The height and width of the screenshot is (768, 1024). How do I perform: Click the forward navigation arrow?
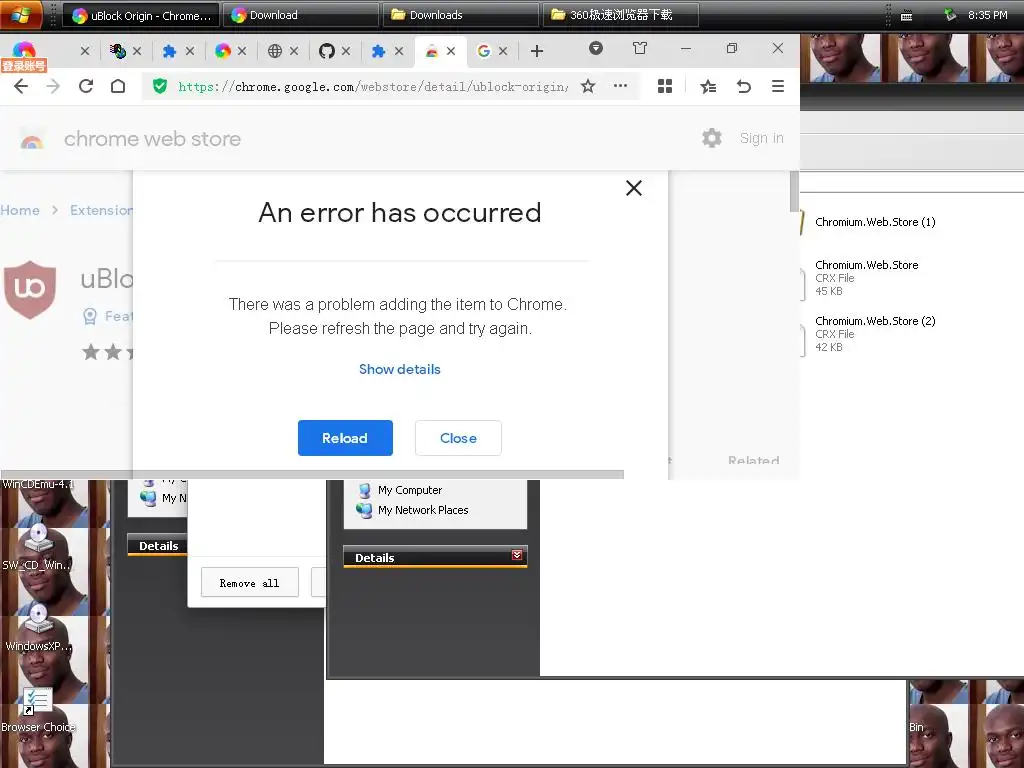click(53, 86)
